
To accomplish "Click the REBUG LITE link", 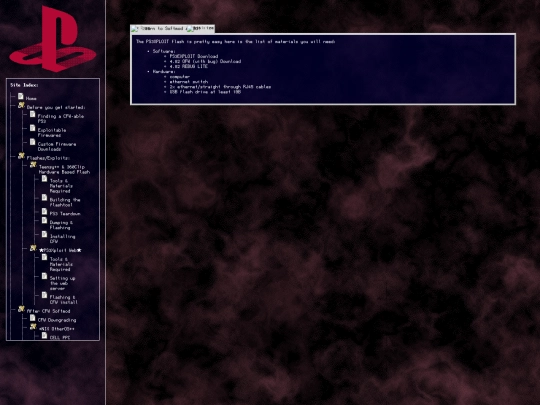I will pyautogui.click(x=188, y=66).
